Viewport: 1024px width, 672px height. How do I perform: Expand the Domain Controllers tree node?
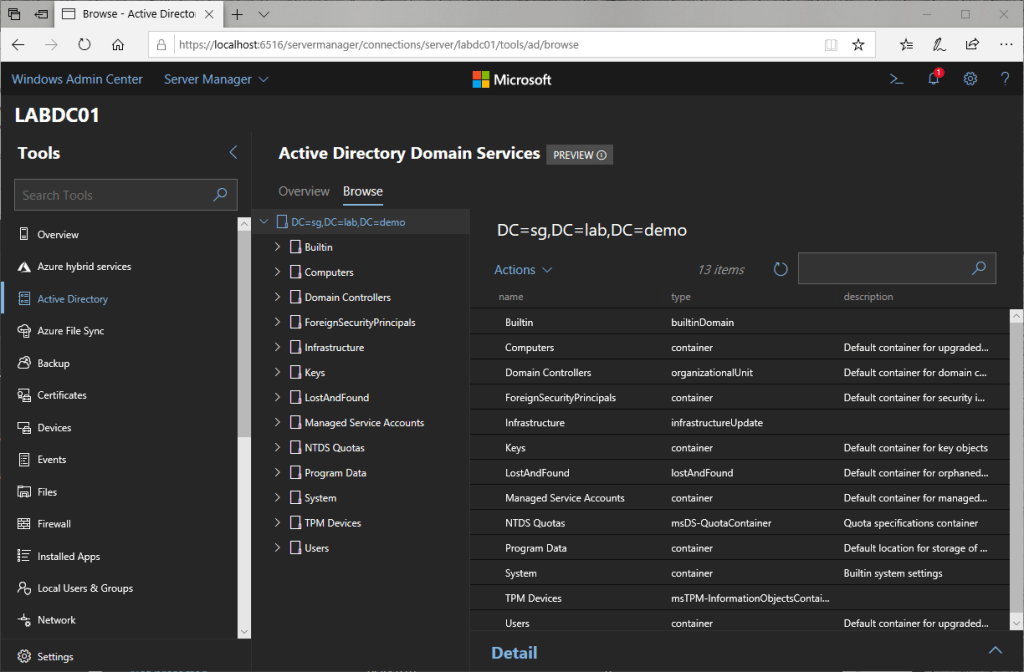click(278, 297)
